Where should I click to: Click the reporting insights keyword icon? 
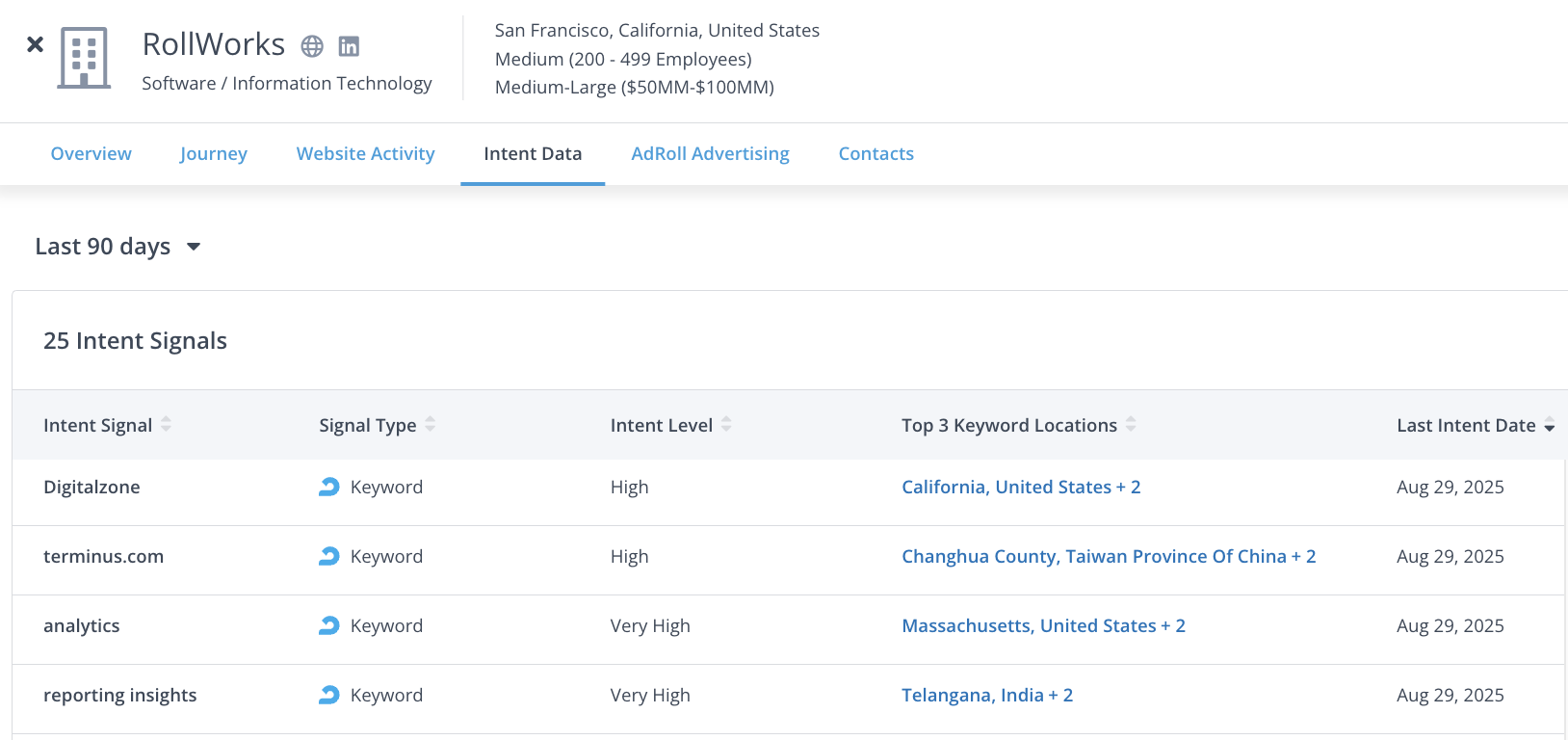coord(329,696)
